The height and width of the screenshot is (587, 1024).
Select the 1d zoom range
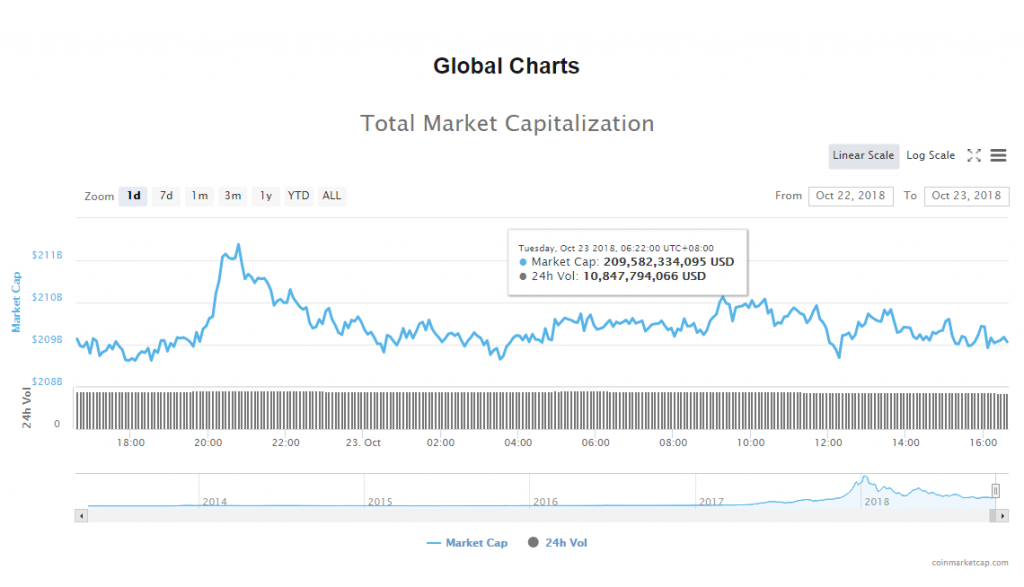[133, 196]
